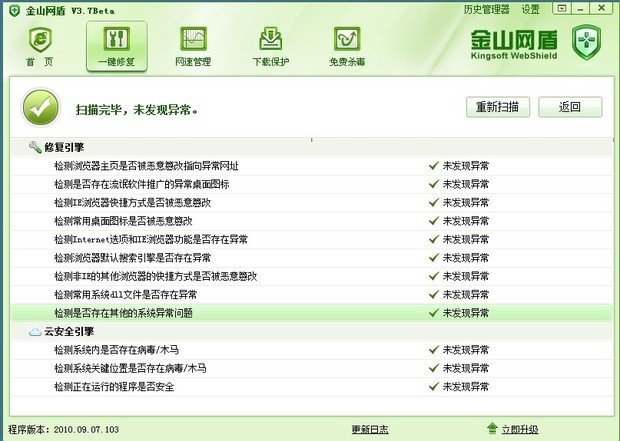Image resolution: width=620 pixels, height=441 pixels.
Task: Click the 扫描完毕，未发现异常 result message
Action: click(136, 110)
